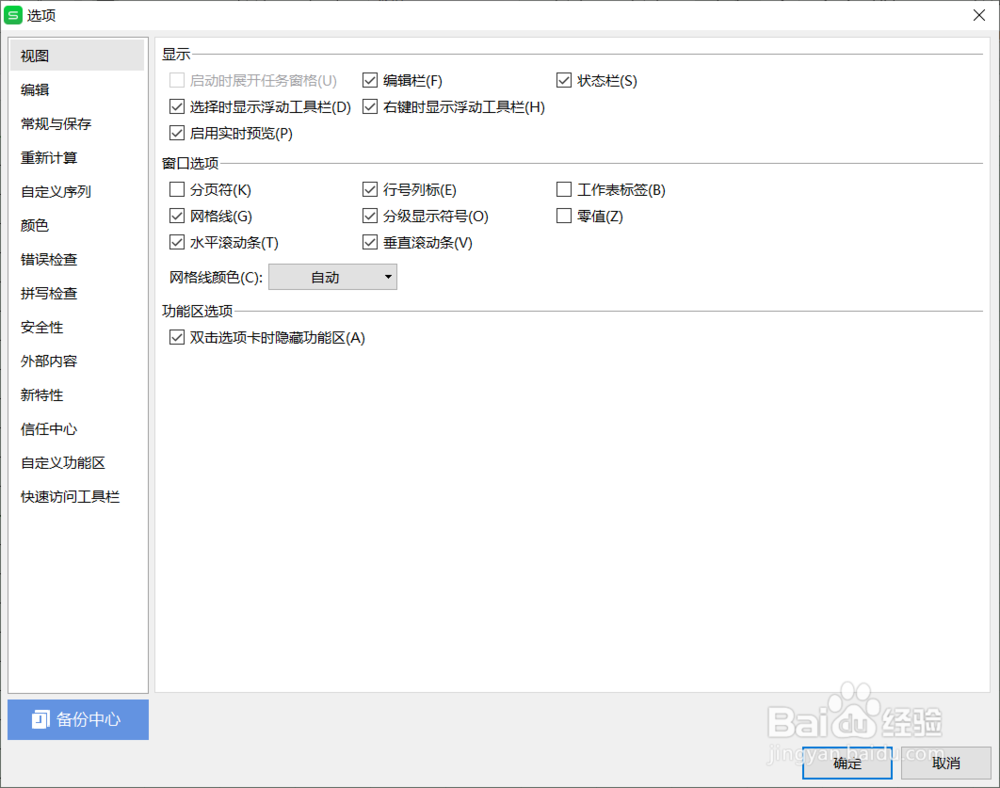Viewport: 1000px width, 788px height.
Task: Open the 备份中心 backup center
Action: point(78,719)
